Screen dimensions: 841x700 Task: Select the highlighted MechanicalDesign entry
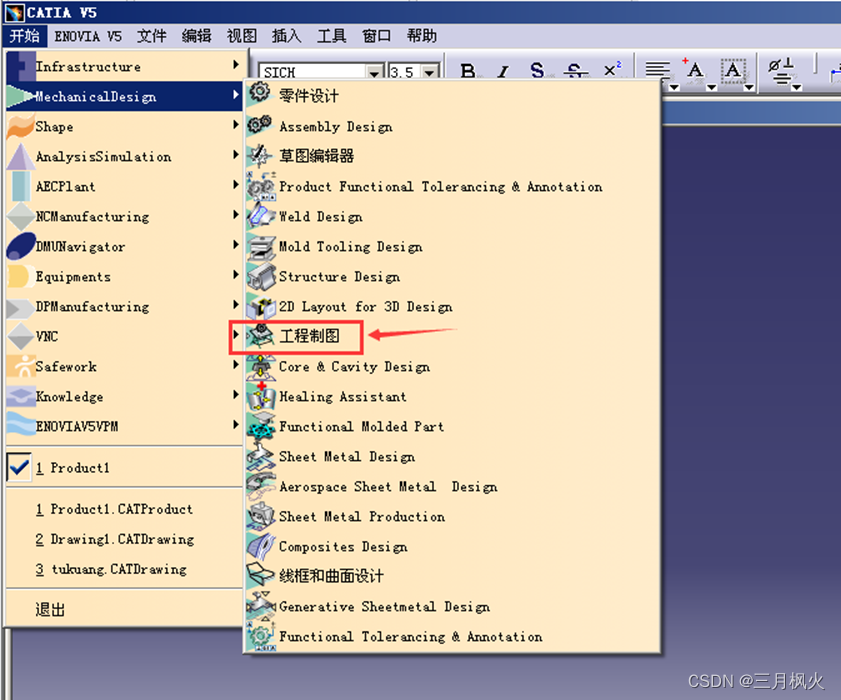coord(124,97)
